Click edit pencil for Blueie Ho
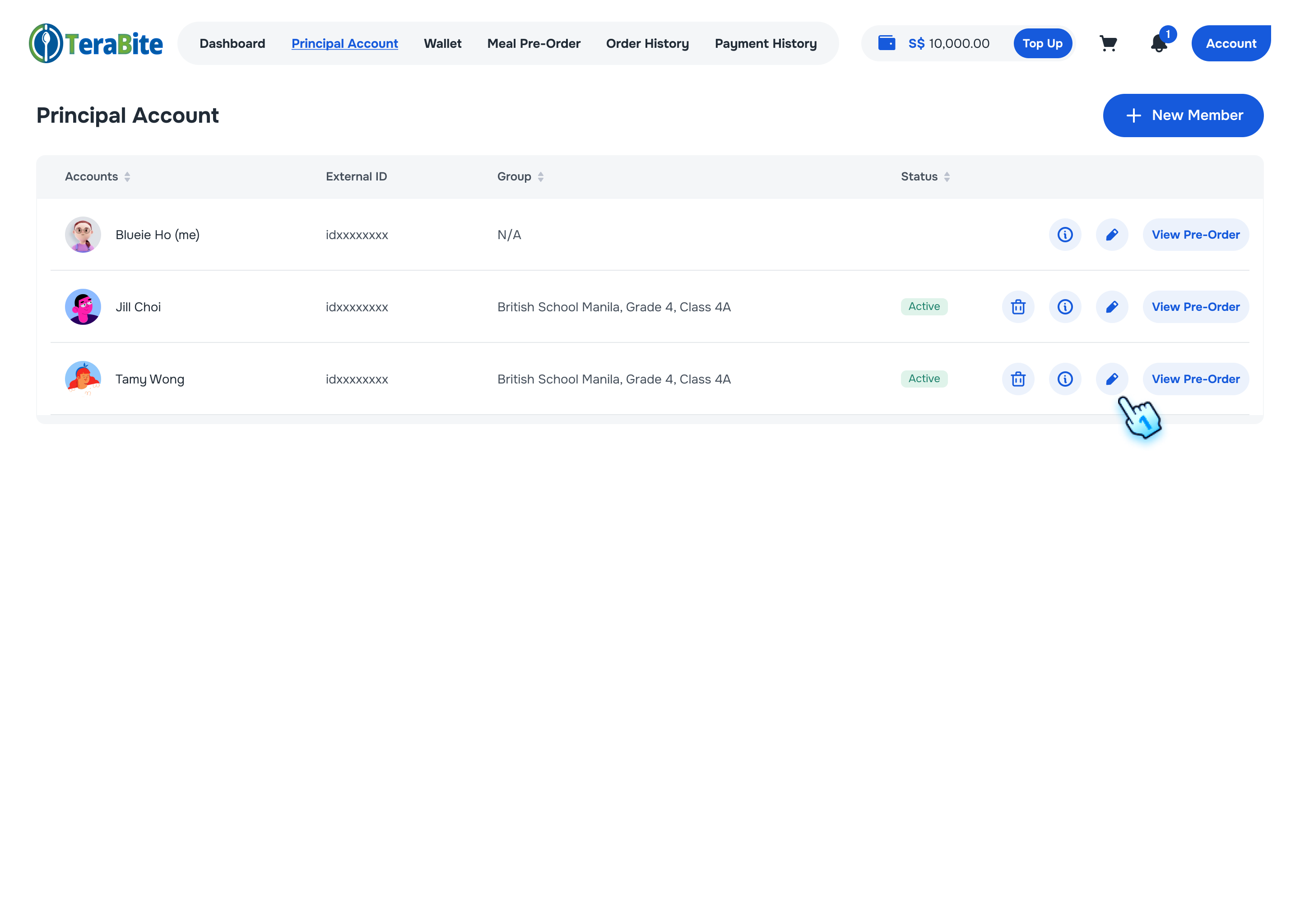The width and height of the screenshot is (1300, 924). [x=1111, y=235]
